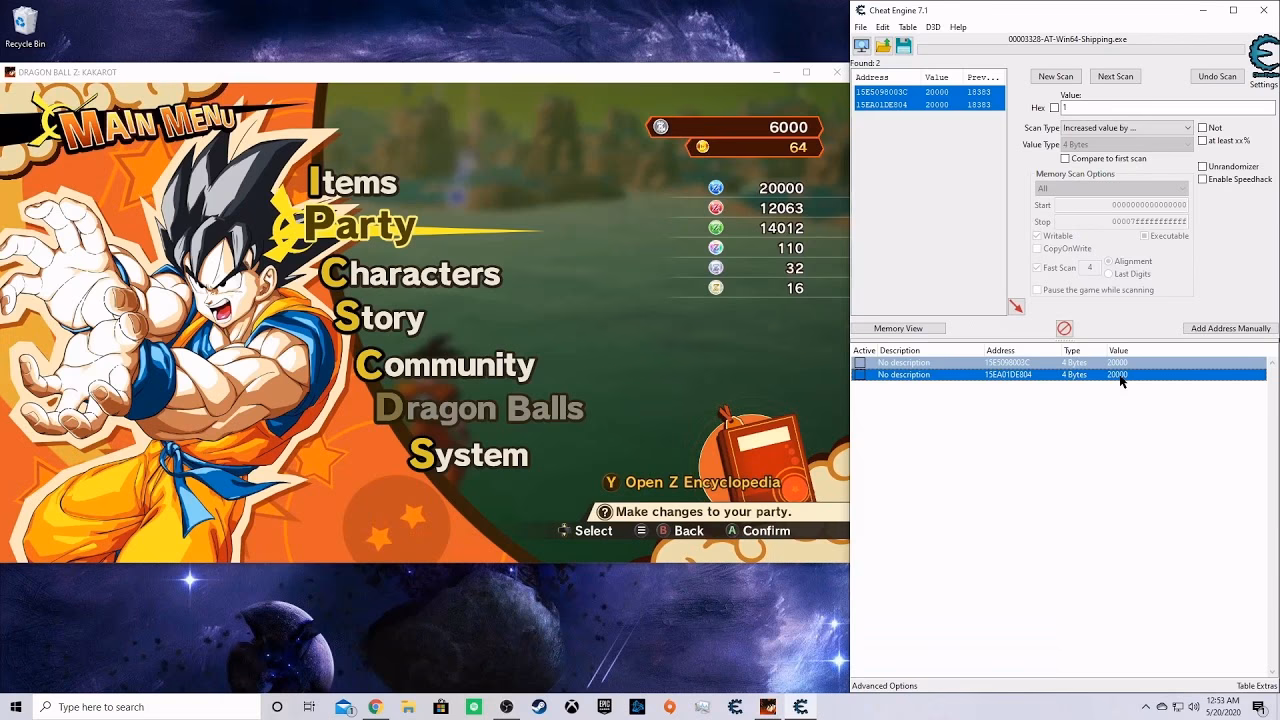Enable the Not checkbox
1280x720 pixels.
pos(1202,128)
